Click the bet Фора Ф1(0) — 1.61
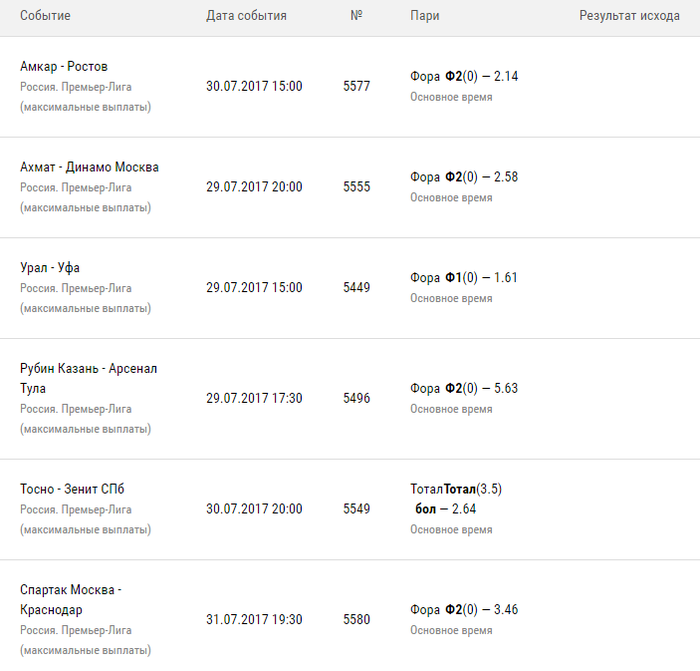Screen dimensions: 700x671 tap(464, 278)
